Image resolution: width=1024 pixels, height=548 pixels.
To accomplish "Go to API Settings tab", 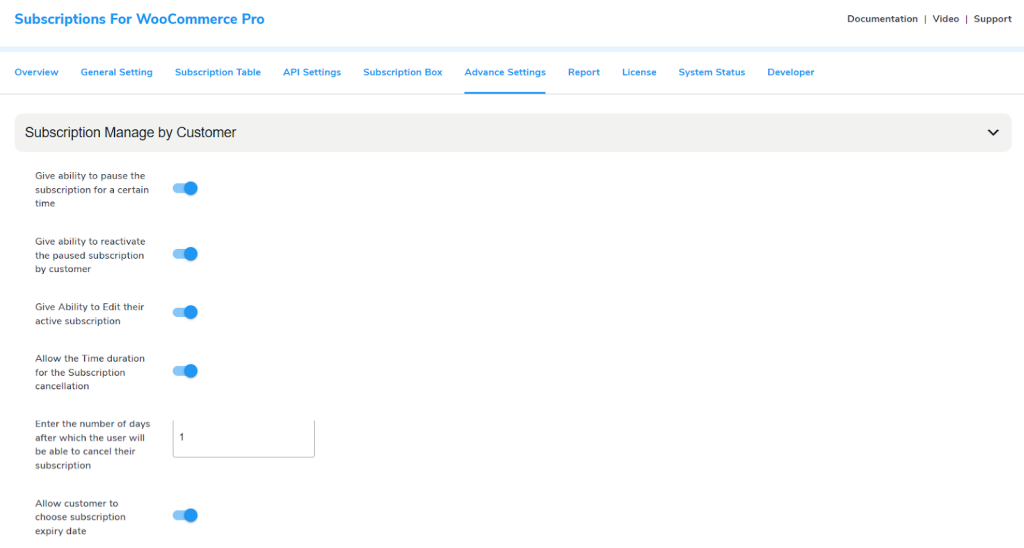I will click(312, 73).
